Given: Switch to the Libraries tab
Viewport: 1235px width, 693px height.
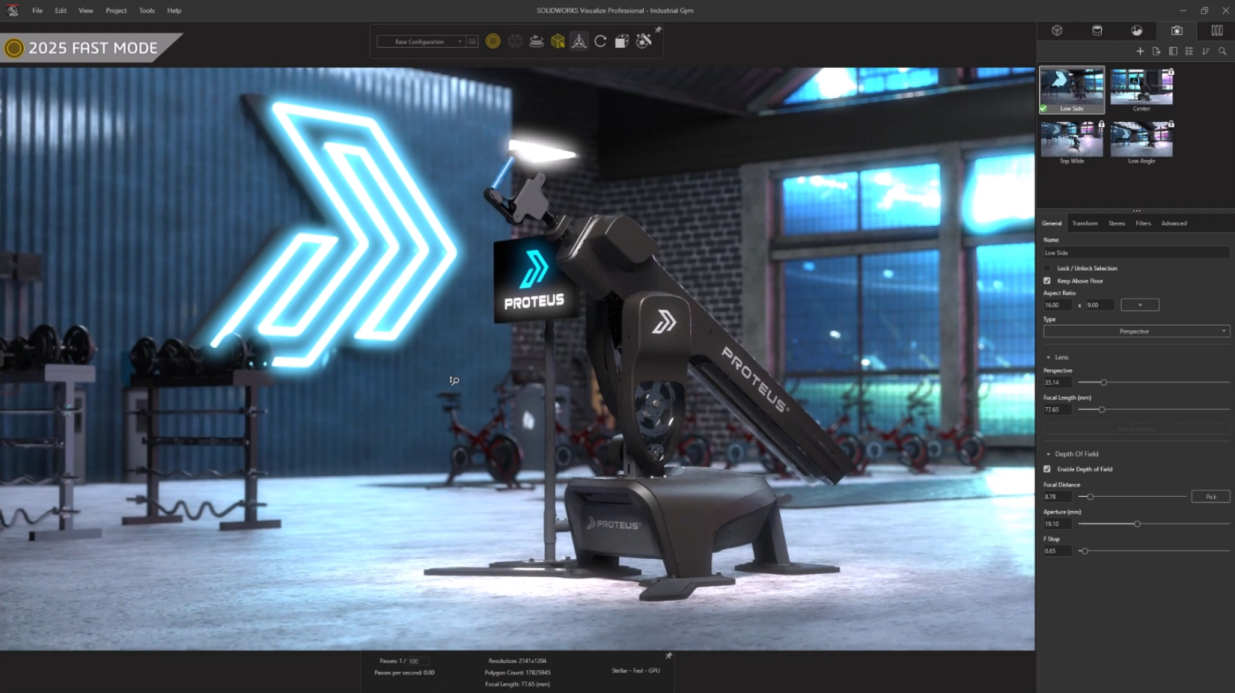Looking at the screenshot, I should pos(1217,31).
